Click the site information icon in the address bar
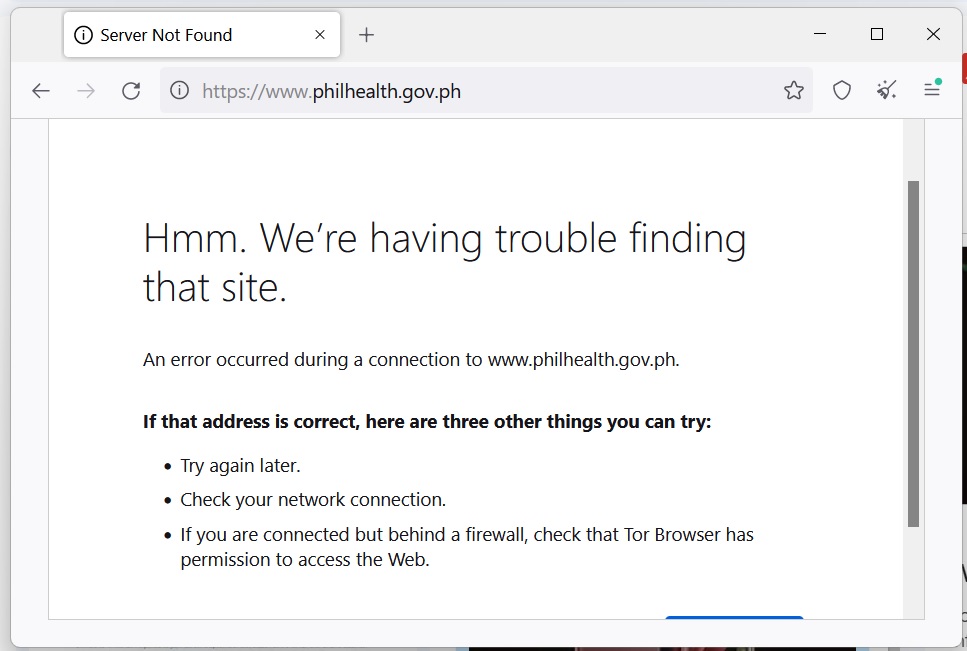 [x=178, y=90]
